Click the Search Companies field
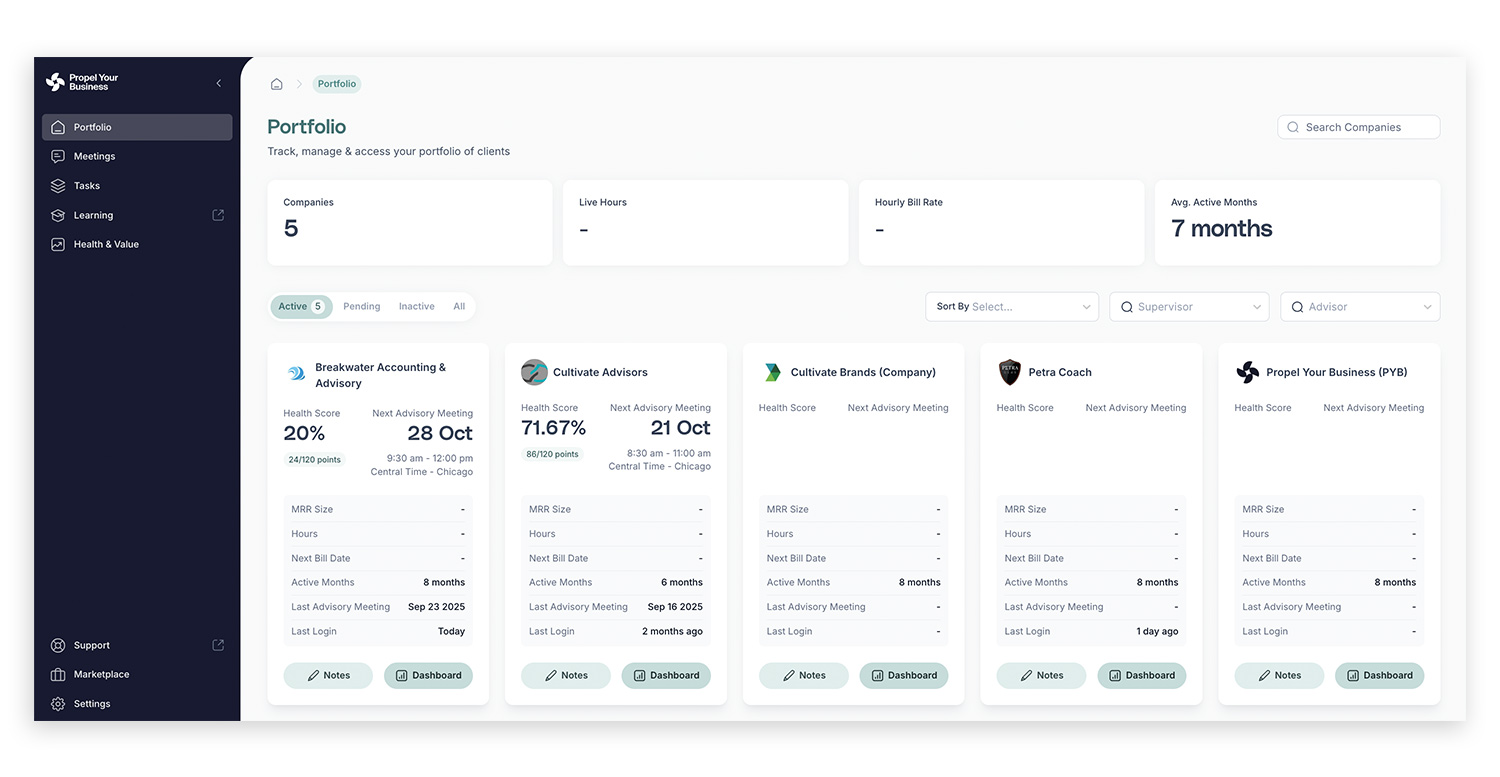The height and width of the screenshot is (777, 1500). (x=1359, y=127)
